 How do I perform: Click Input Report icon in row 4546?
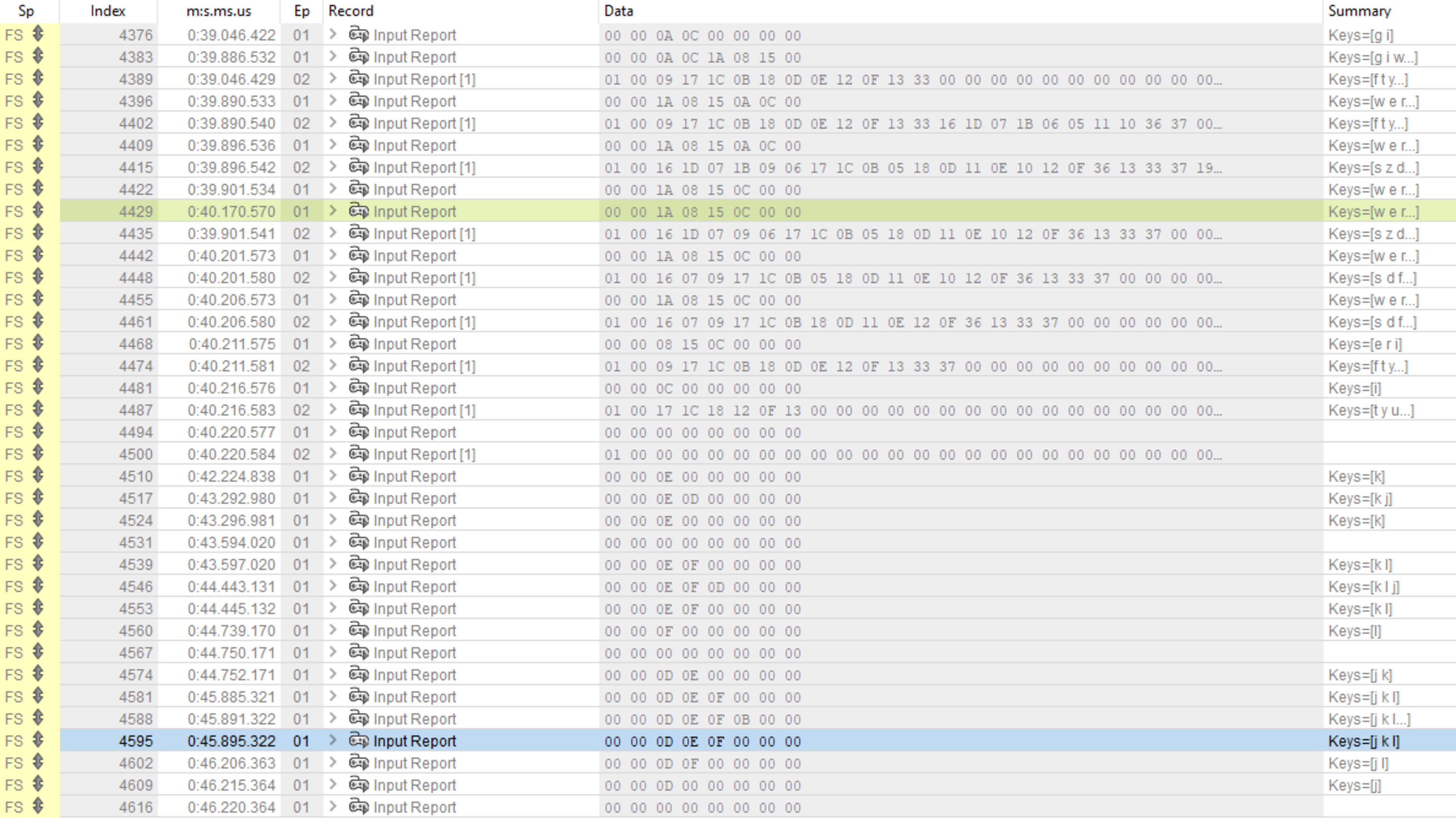(358, 586)
